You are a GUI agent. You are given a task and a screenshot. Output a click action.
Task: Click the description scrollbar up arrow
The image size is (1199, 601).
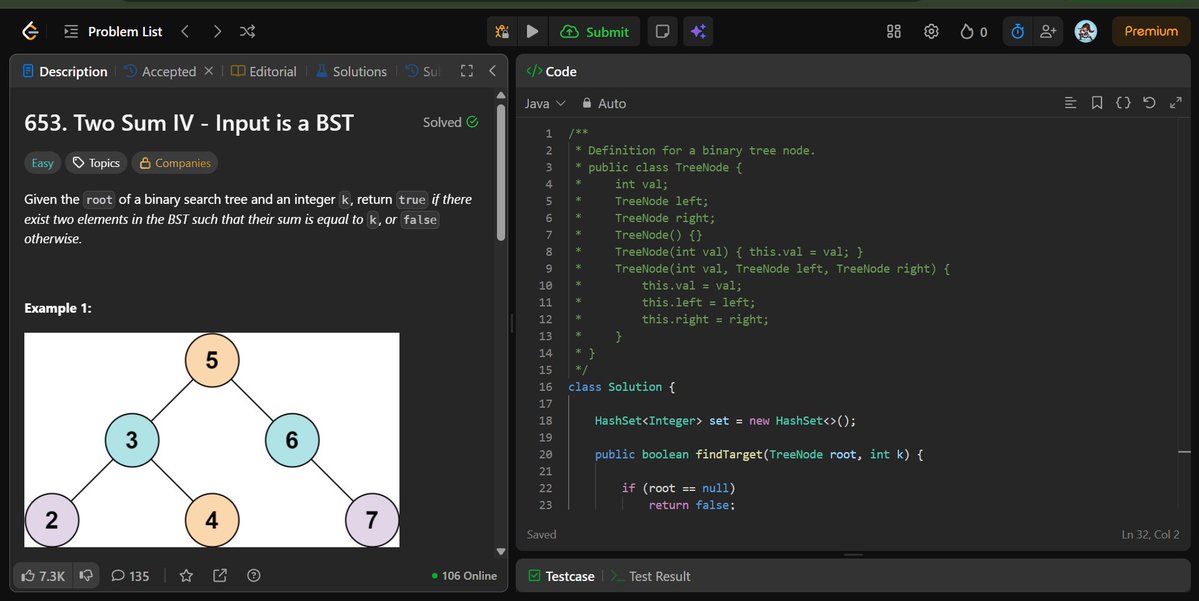pos(501,96)
